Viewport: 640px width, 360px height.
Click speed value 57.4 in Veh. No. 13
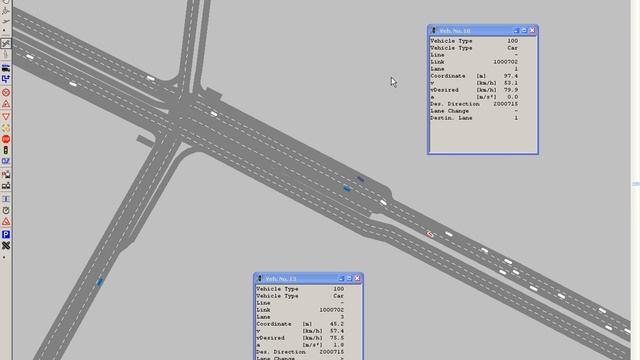point(337,331)
